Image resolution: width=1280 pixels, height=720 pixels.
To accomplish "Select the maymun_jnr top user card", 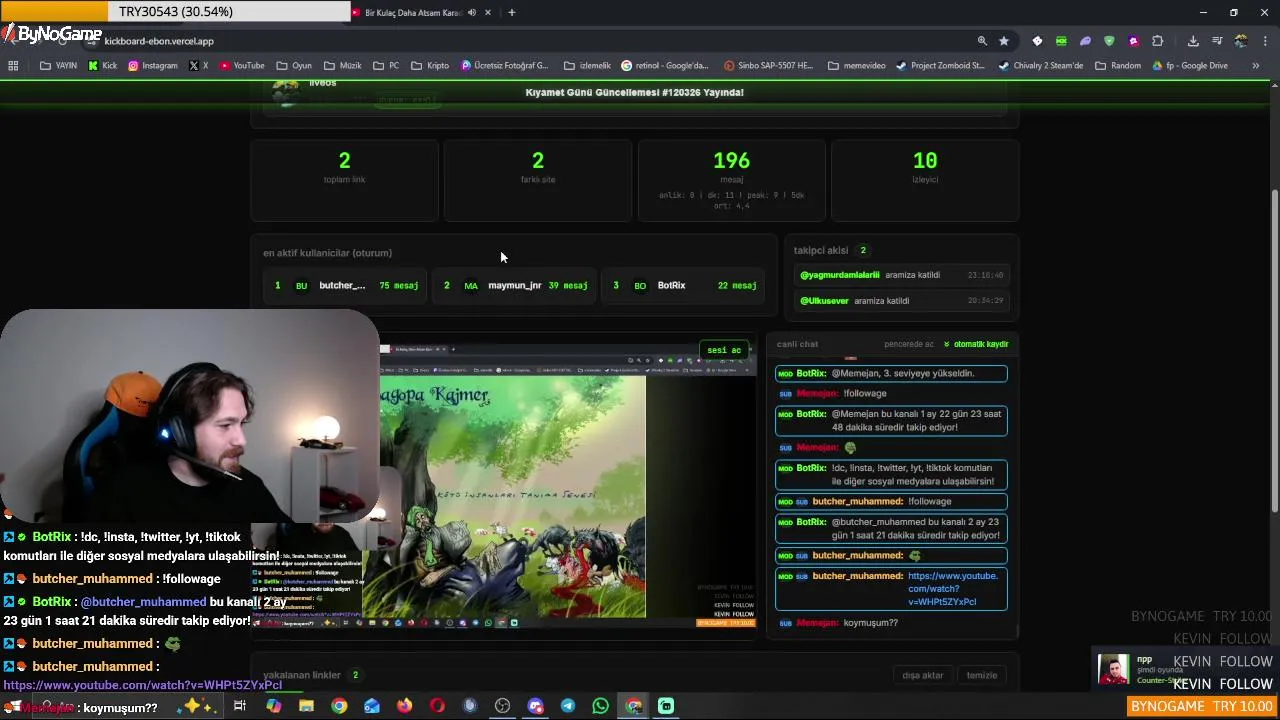I will coord(515,285).
